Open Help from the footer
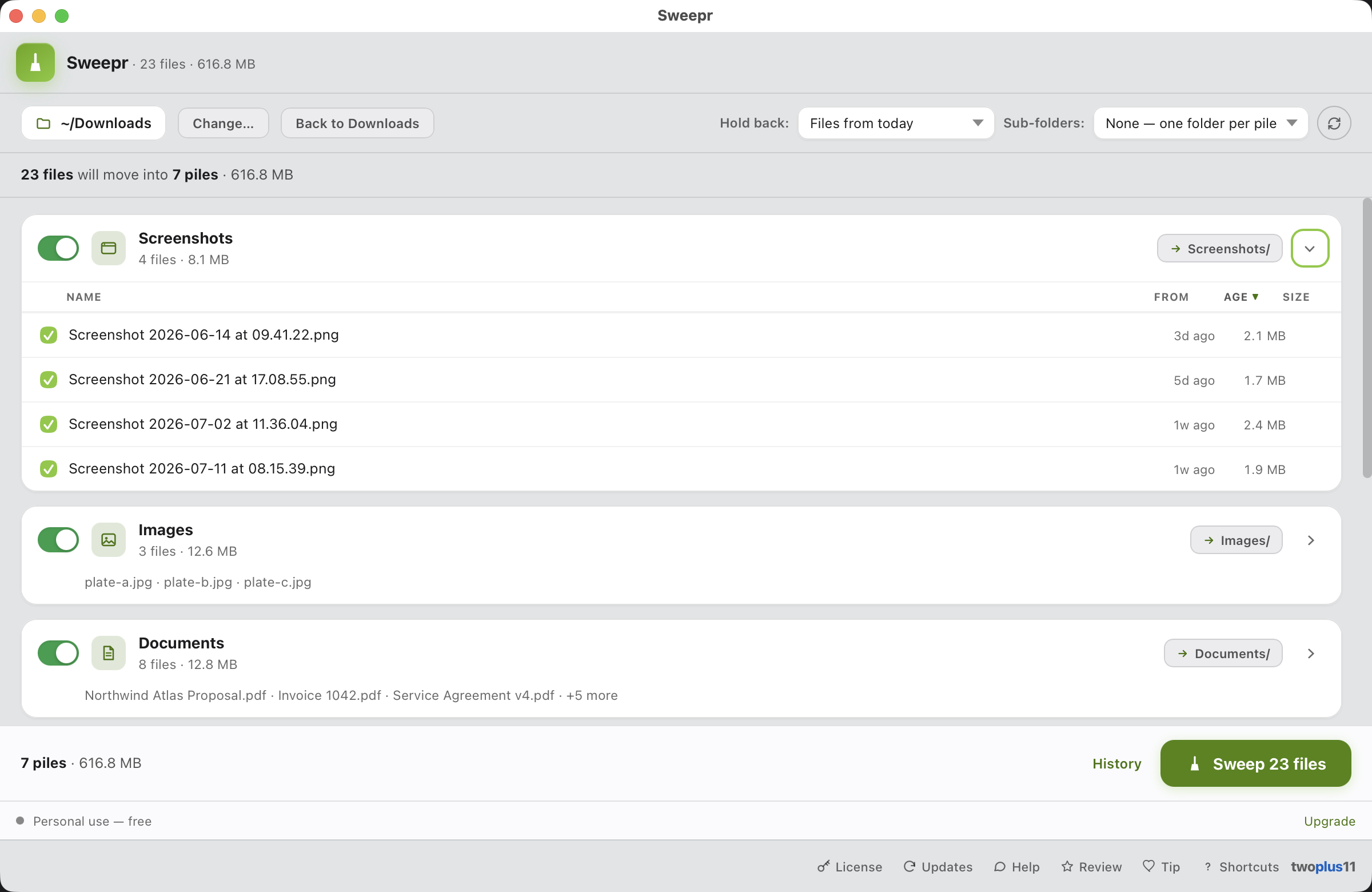 pos(1017,866)
